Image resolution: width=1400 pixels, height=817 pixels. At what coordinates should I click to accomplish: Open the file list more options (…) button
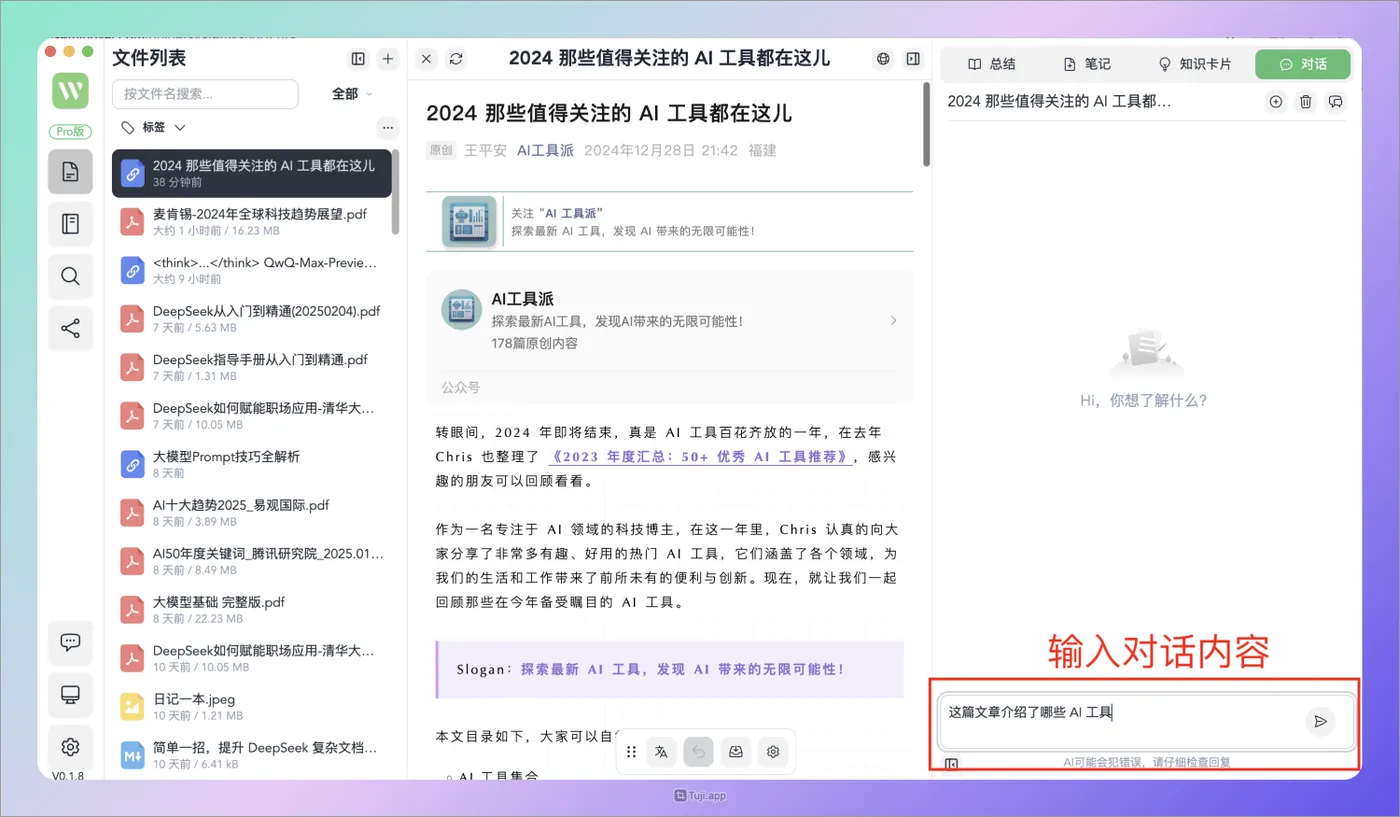(388, 127)
